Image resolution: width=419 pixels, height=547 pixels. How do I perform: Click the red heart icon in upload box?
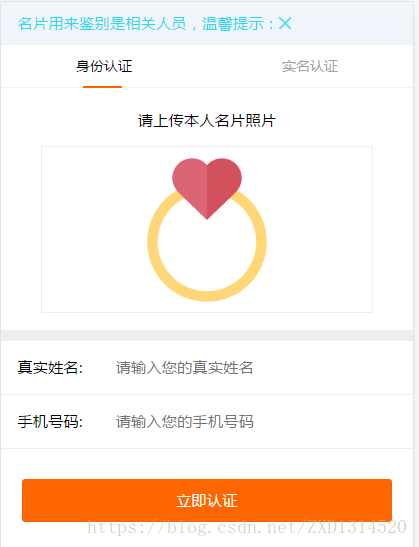point(207,188)
